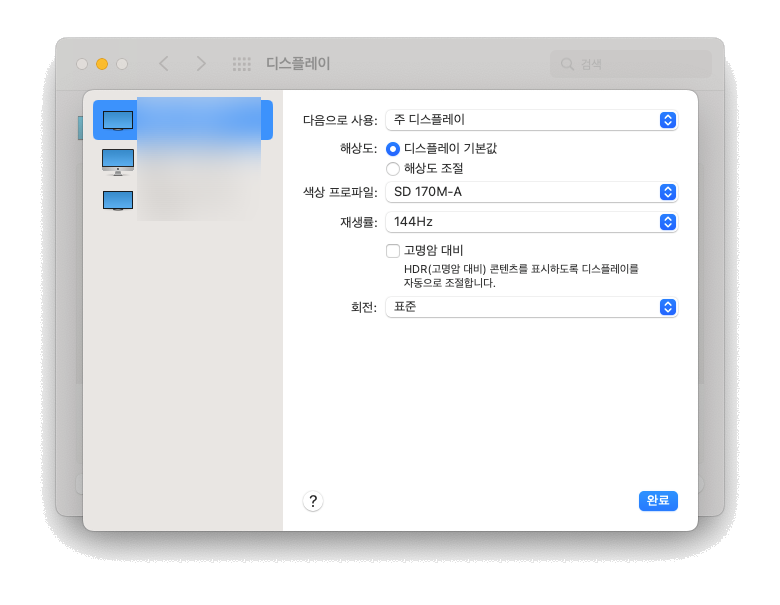Select the third display icon in sidebar
The height and width of the screenshot is (605, 780).
[118, 201]
